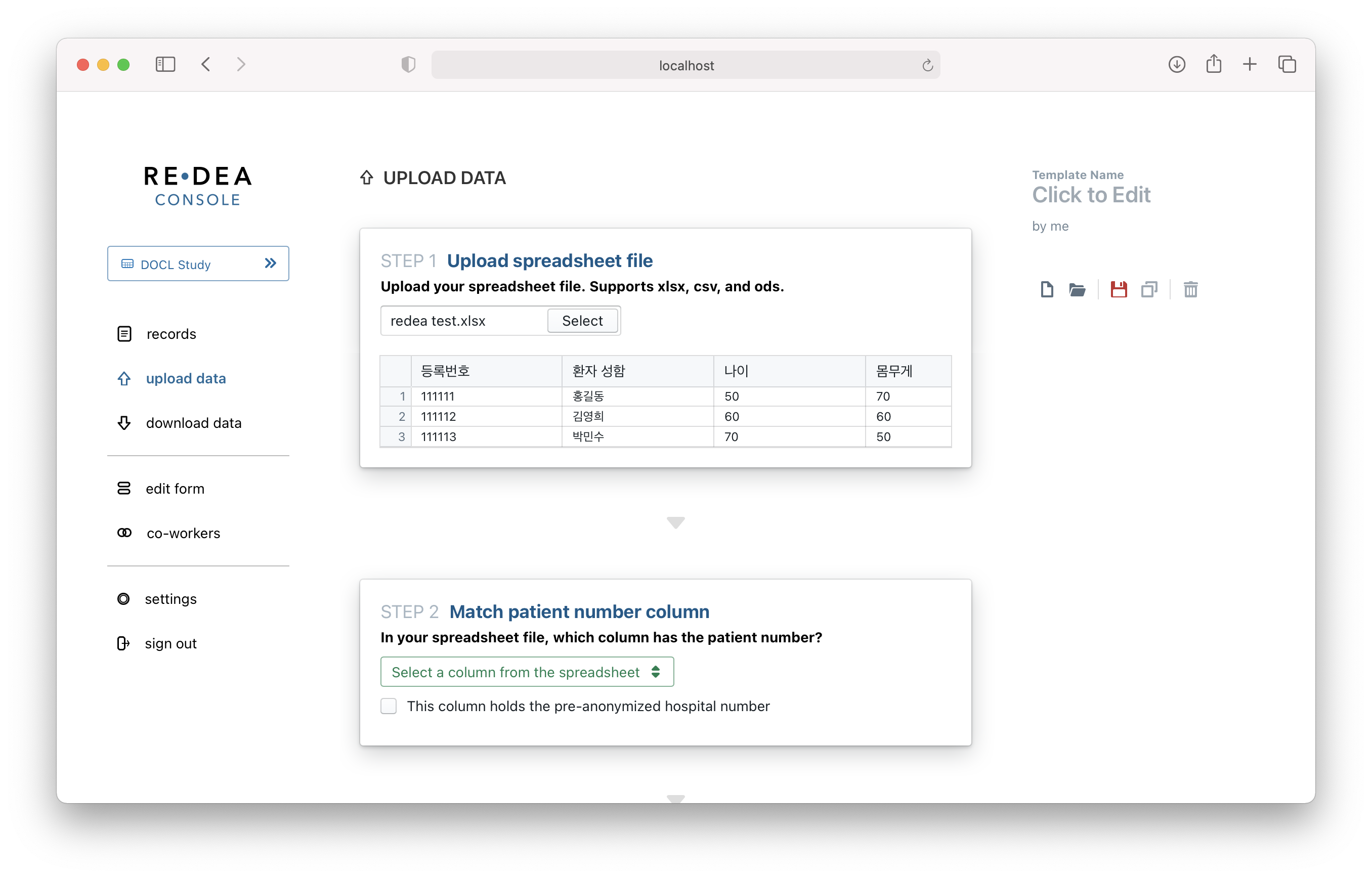Toggle the browser sidebar icon
1372x878 pixels.
click(x=165, y=64)
